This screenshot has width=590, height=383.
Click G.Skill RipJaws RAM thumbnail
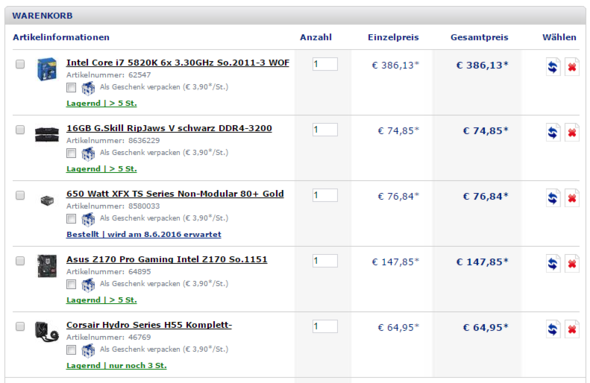pyautogui.click(x=47, y=134)
